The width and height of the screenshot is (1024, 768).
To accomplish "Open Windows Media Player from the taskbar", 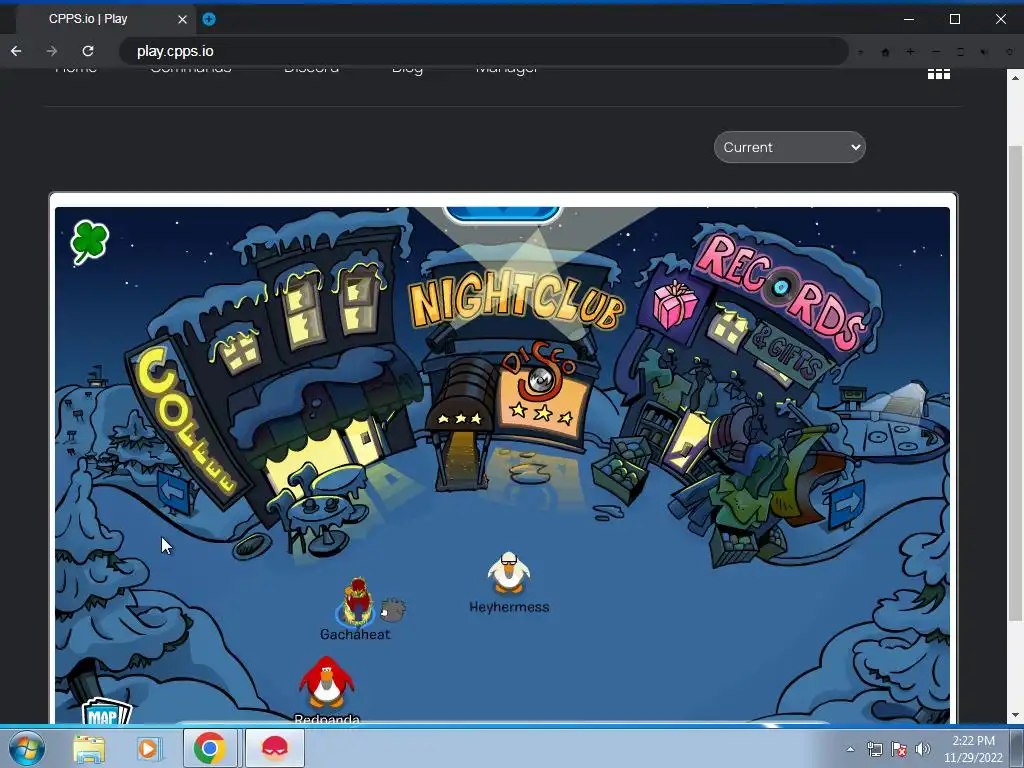I will coord(148,748).
